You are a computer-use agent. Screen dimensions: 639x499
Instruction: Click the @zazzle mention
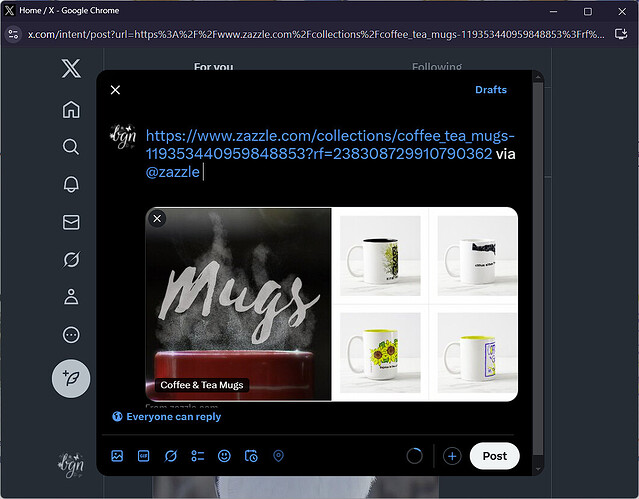point(173,172)
